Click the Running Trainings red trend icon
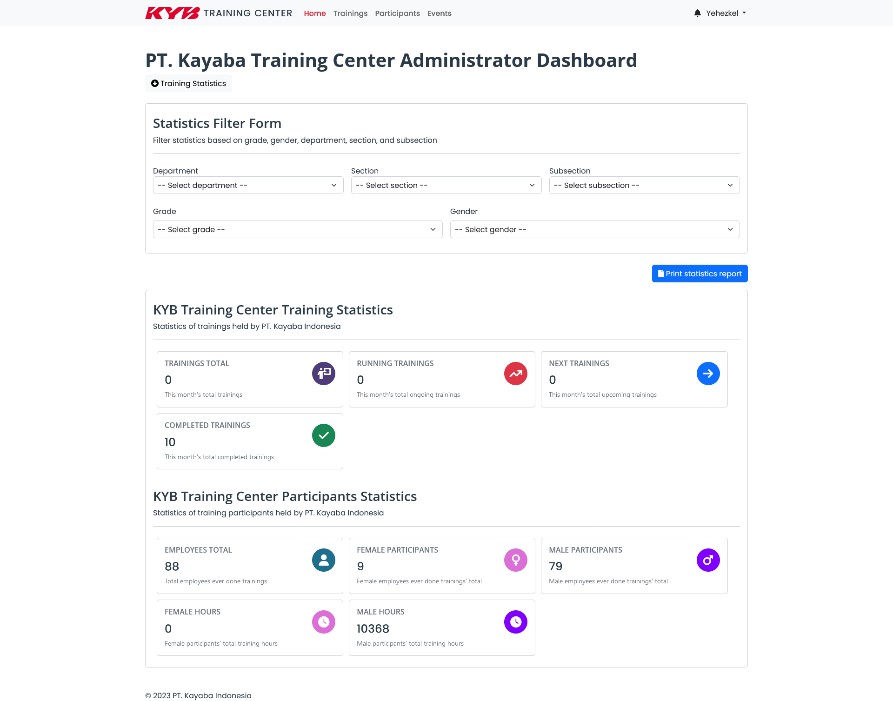The image size is (893, 701). click(x=515, y=373)
